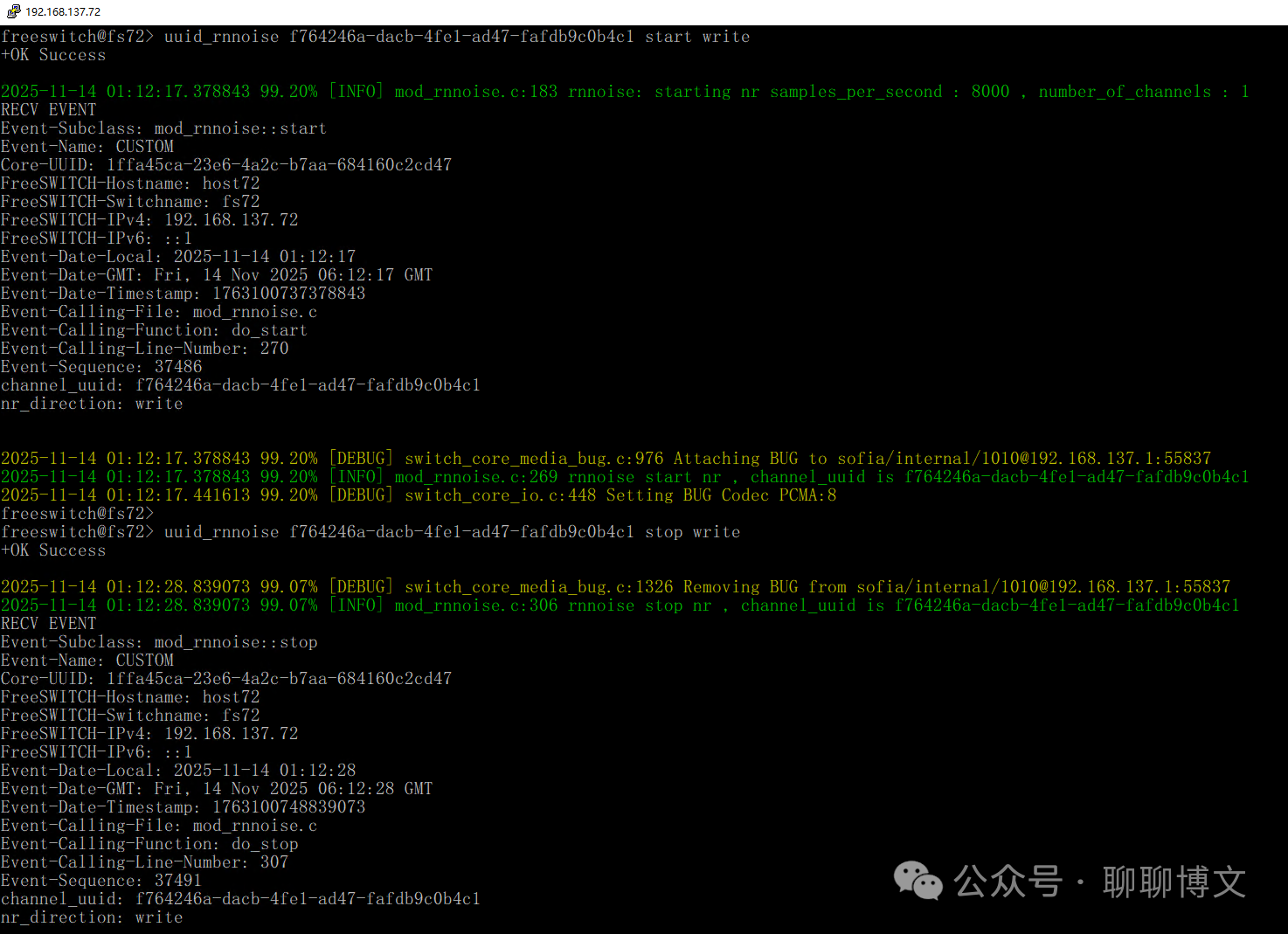Image resolution: width=1288 pixels, height=934 pixels.
Task: Click 'Event-Date-Local: 2025-11-14 01:12:28'
Action: (x=178, y=771)
